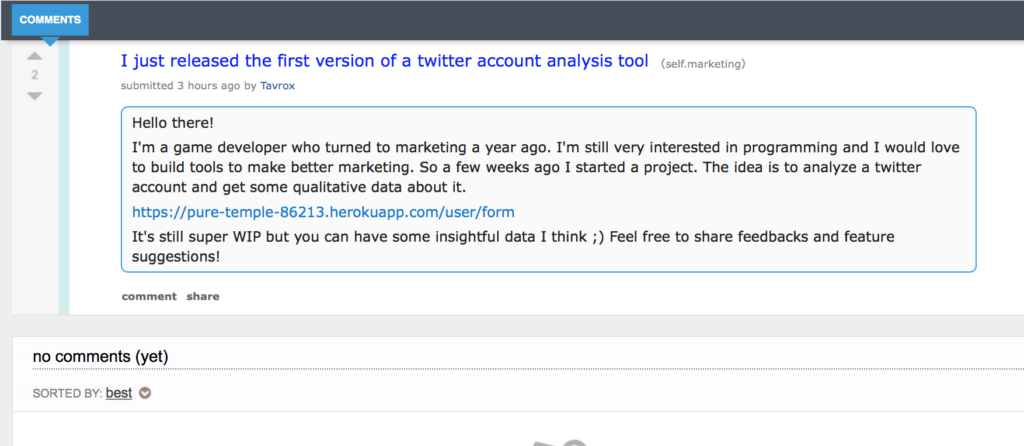Click the SORTED BY label text
The width and height of the screenshot is (1024, 446).
[67, 394]
